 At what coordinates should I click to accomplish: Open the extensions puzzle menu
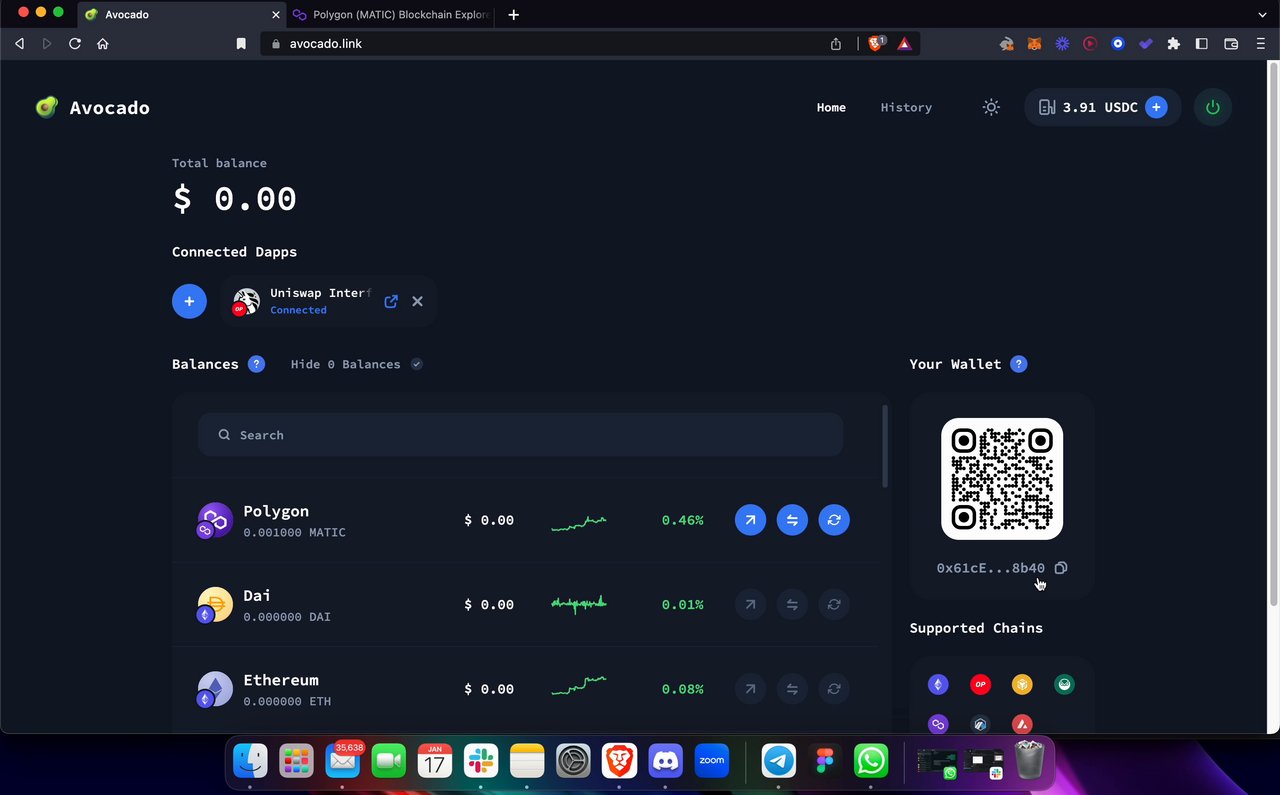(1174, 44)
